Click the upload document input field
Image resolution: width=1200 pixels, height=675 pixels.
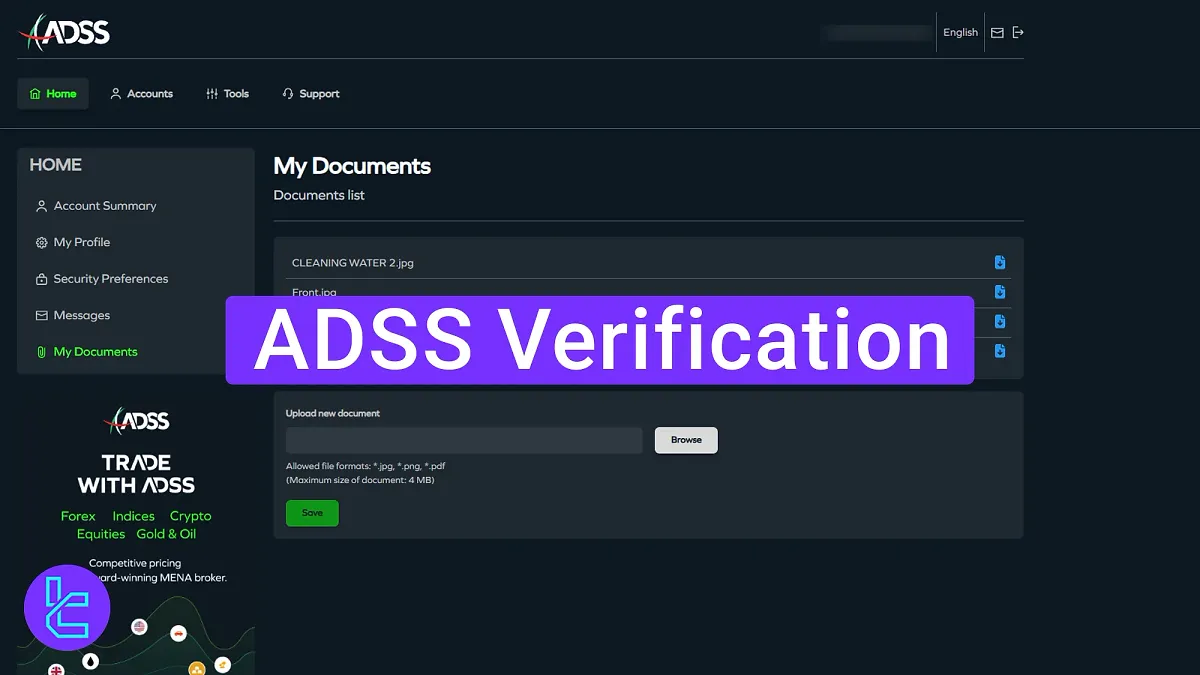[463, 440]
